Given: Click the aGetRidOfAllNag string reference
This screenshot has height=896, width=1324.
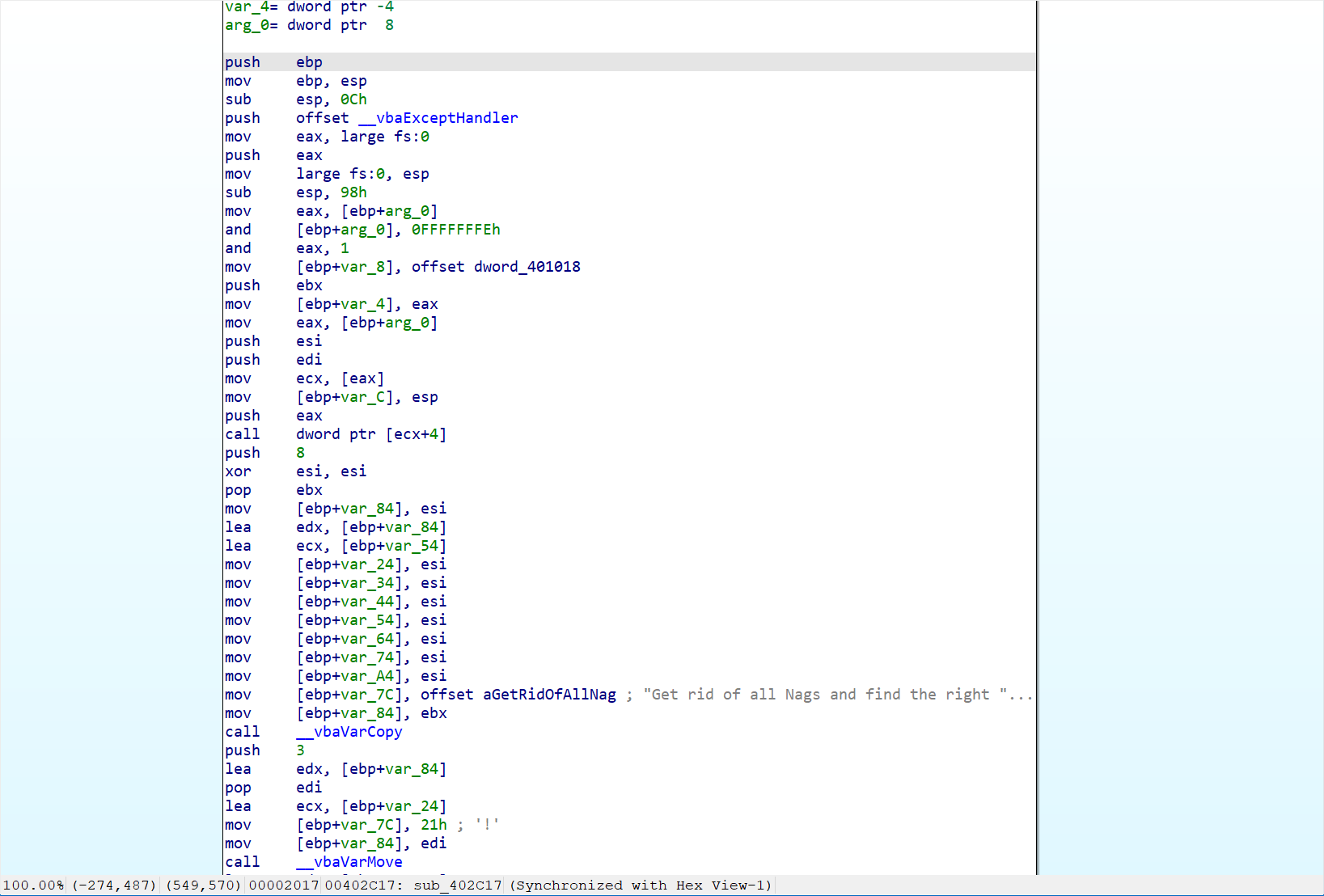Looking at the screenshot, I should [549, 695].
